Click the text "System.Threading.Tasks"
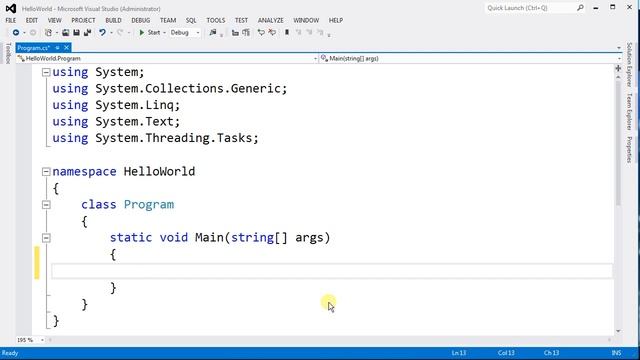This screenshot has height=360, width=640. [174, 138]
